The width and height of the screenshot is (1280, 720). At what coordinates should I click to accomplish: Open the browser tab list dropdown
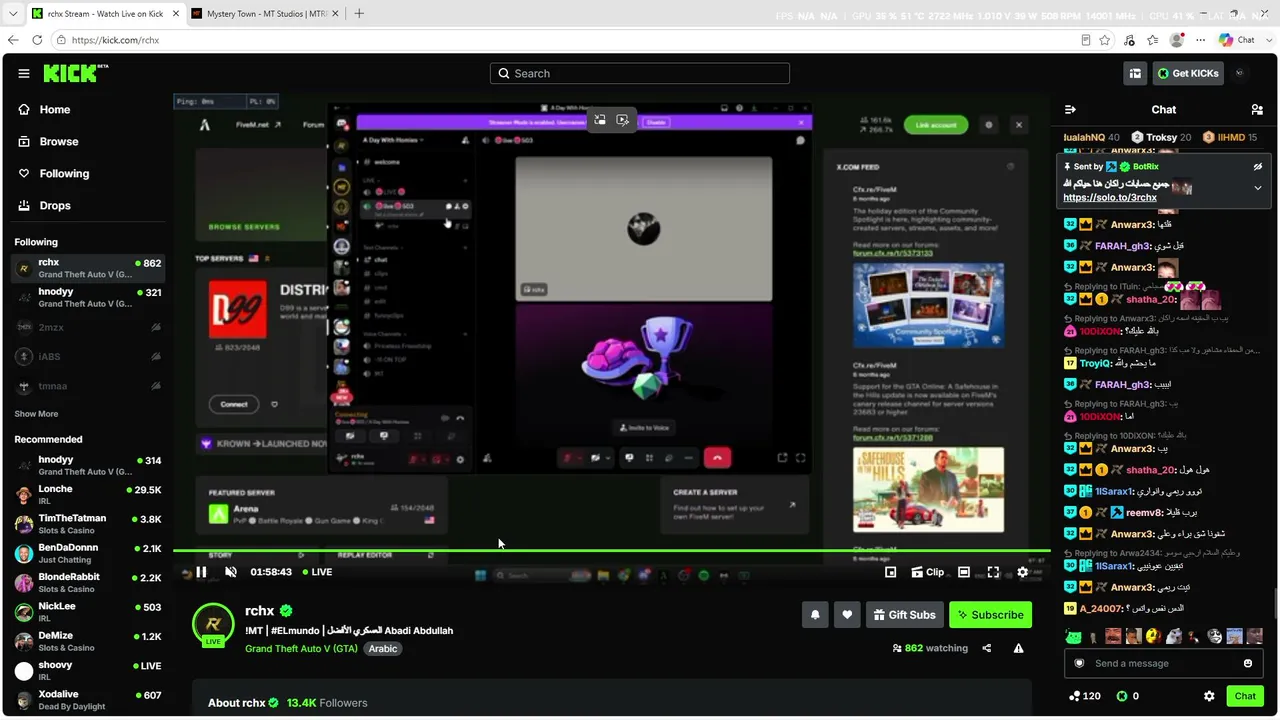click(x=12, y=14)
